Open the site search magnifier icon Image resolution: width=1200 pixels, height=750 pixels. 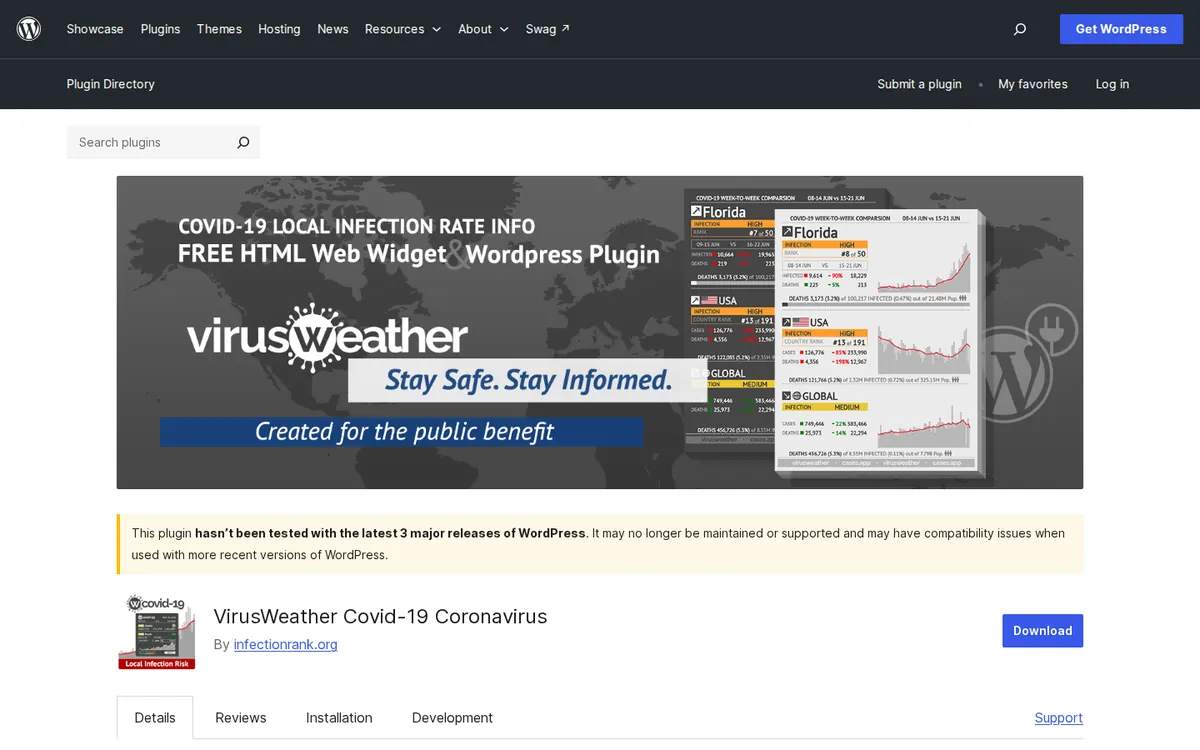(x=1020, y=29)
